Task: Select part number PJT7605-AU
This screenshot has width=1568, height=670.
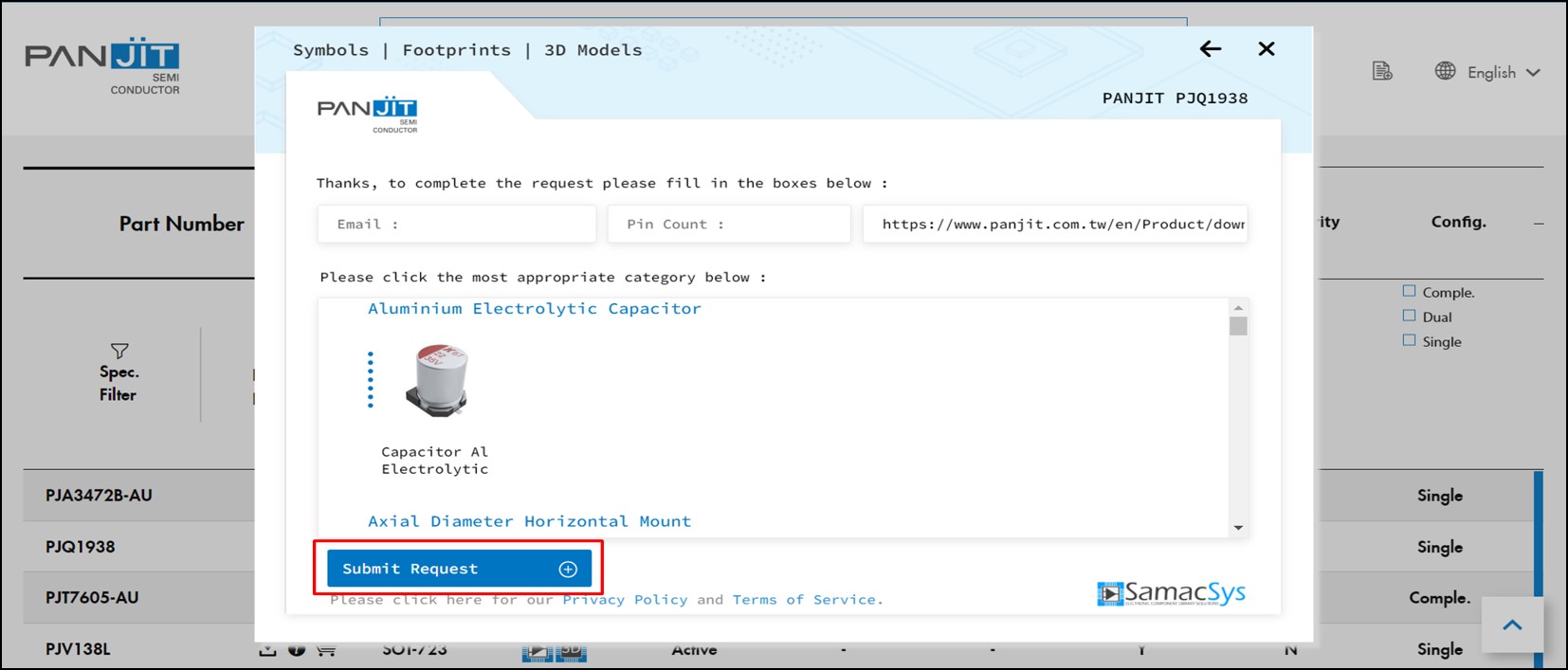Action: point(92,598)
